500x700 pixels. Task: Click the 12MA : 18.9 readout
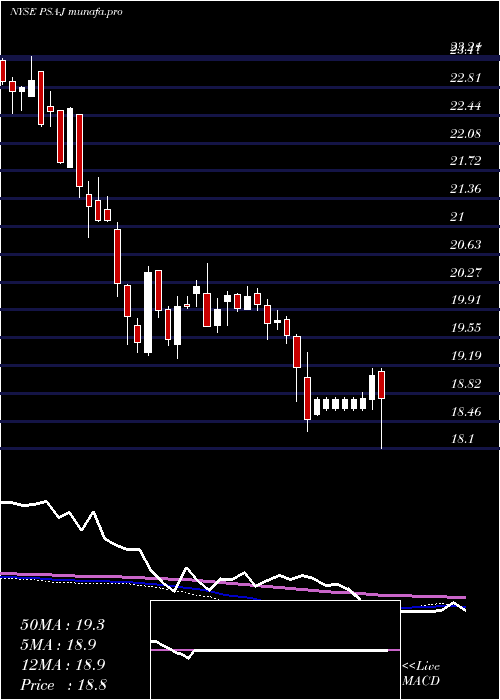click(62, 665)
